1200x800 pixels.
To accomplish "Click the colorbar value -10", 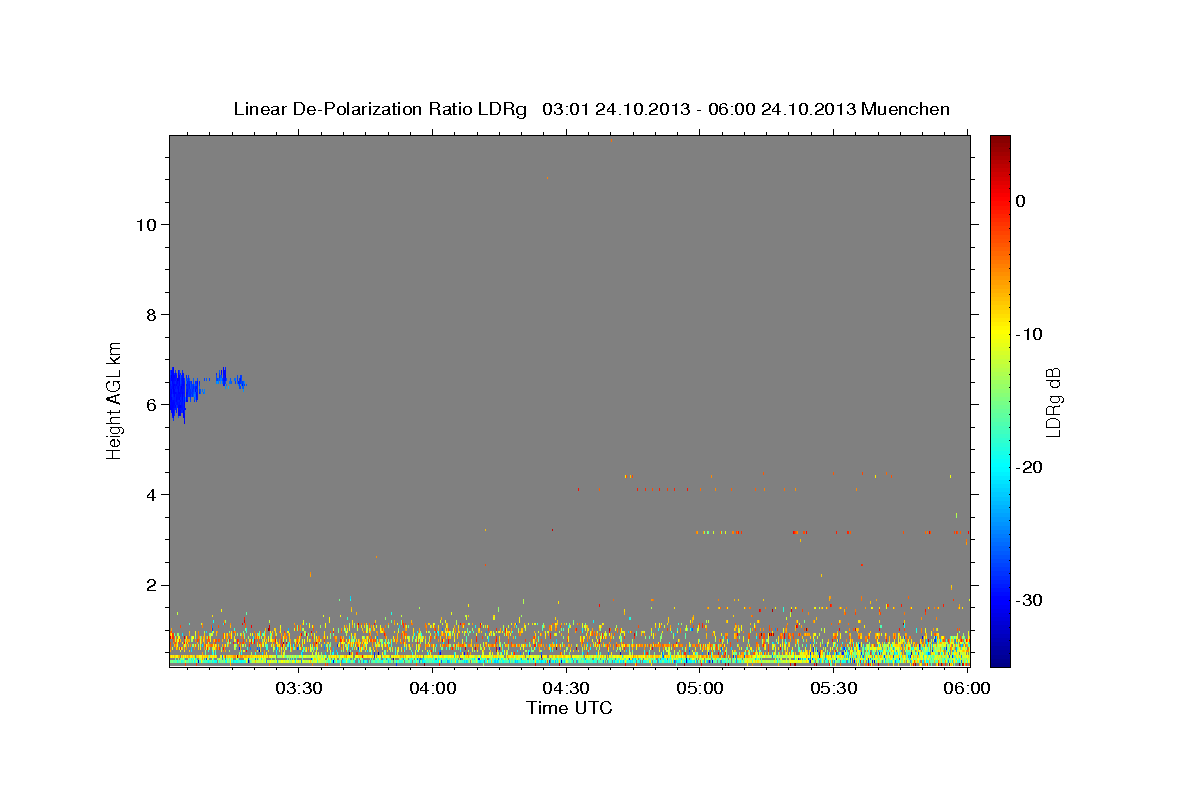I will pyautogui.click(x=1029, y=334).
